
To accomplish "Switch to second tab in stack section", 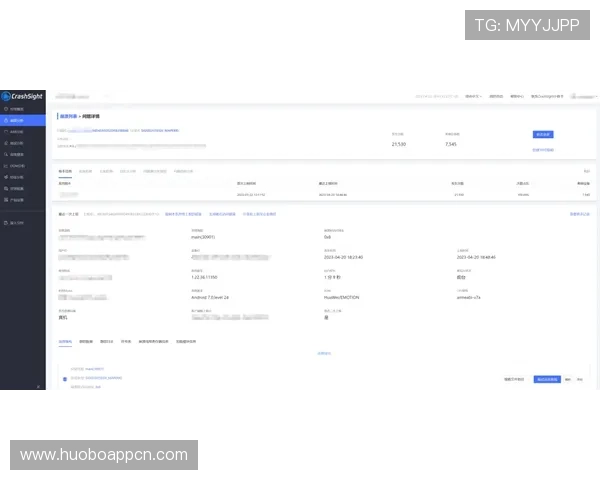I will tap(86, 341).
